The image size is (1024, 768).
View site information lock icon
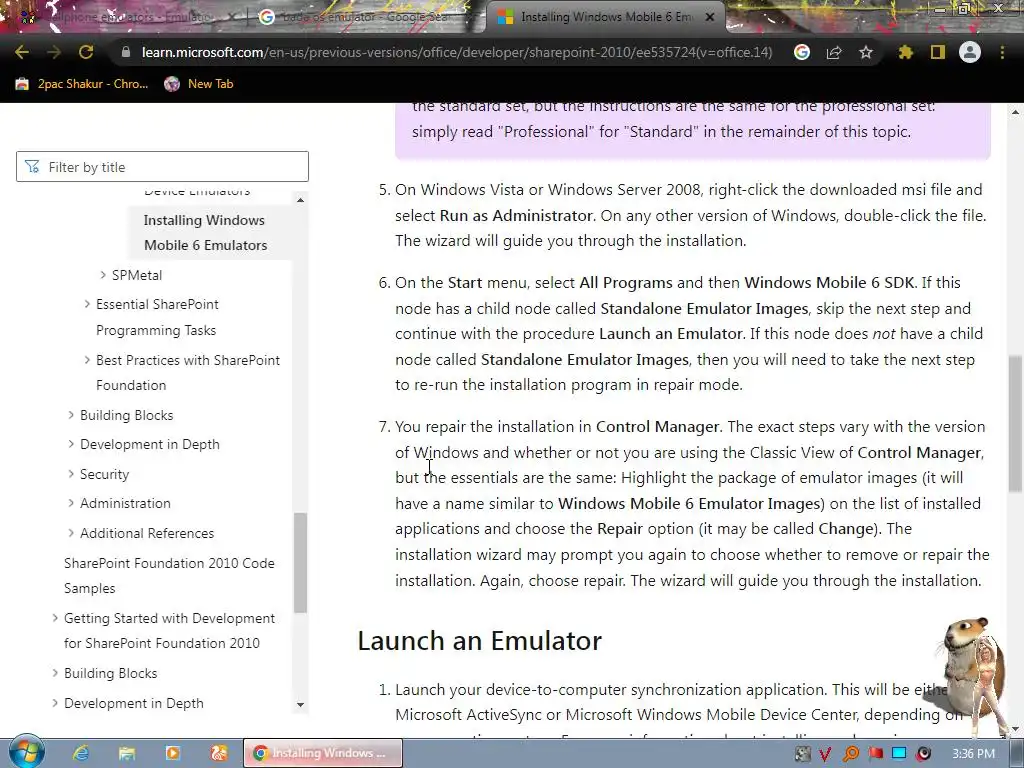click(126, 52)
